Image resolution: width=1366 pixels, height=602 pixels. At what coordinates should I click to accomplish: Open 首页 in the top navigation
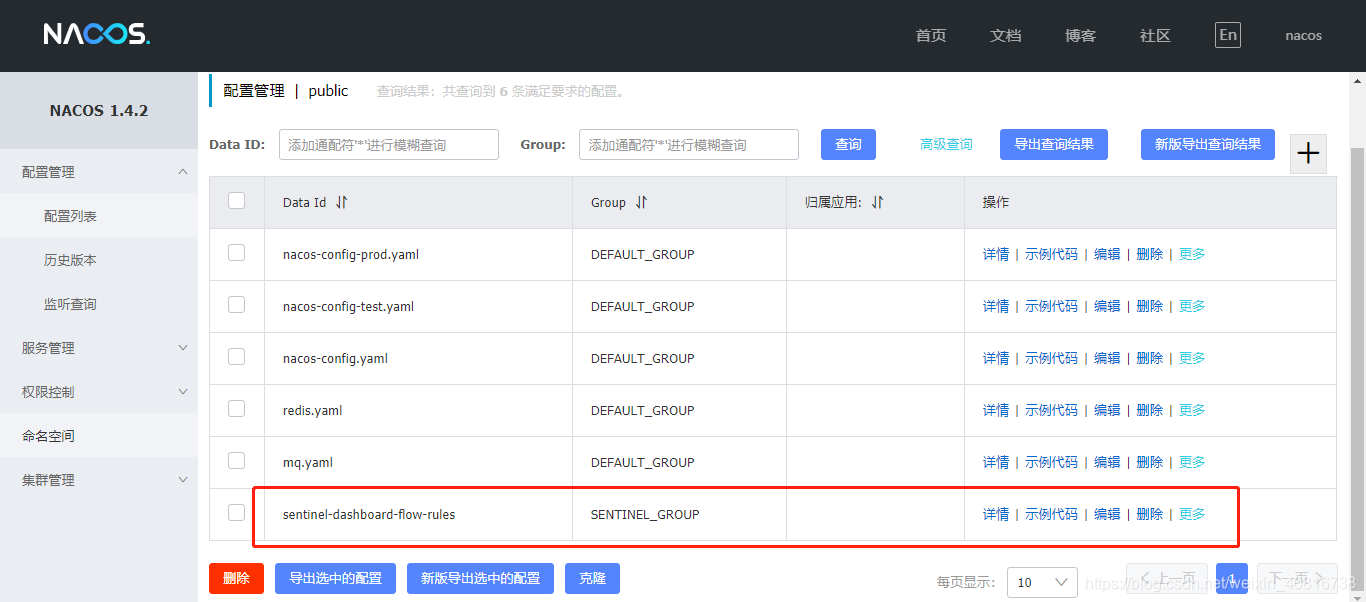931,36
